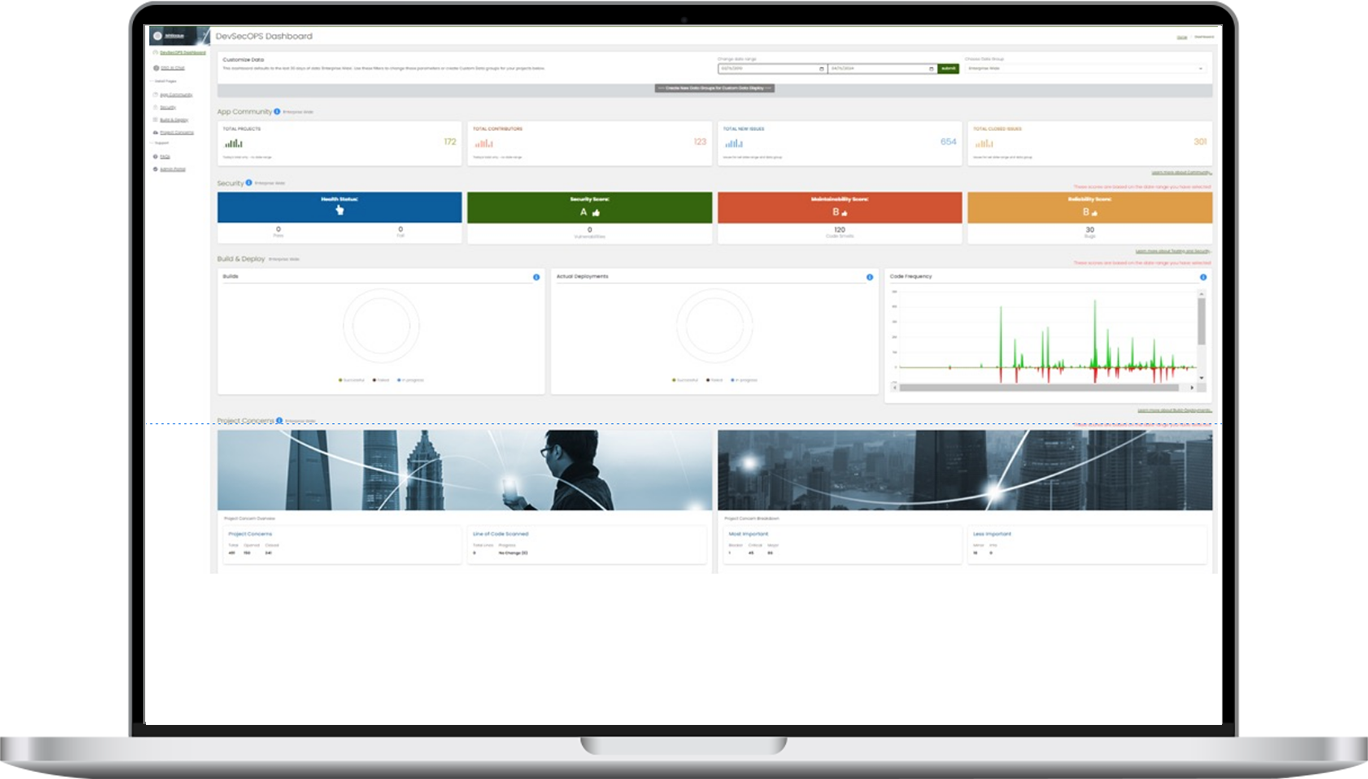Click the 30 Bugs value
The image size is (1368, 779).
pos(1090,229)
